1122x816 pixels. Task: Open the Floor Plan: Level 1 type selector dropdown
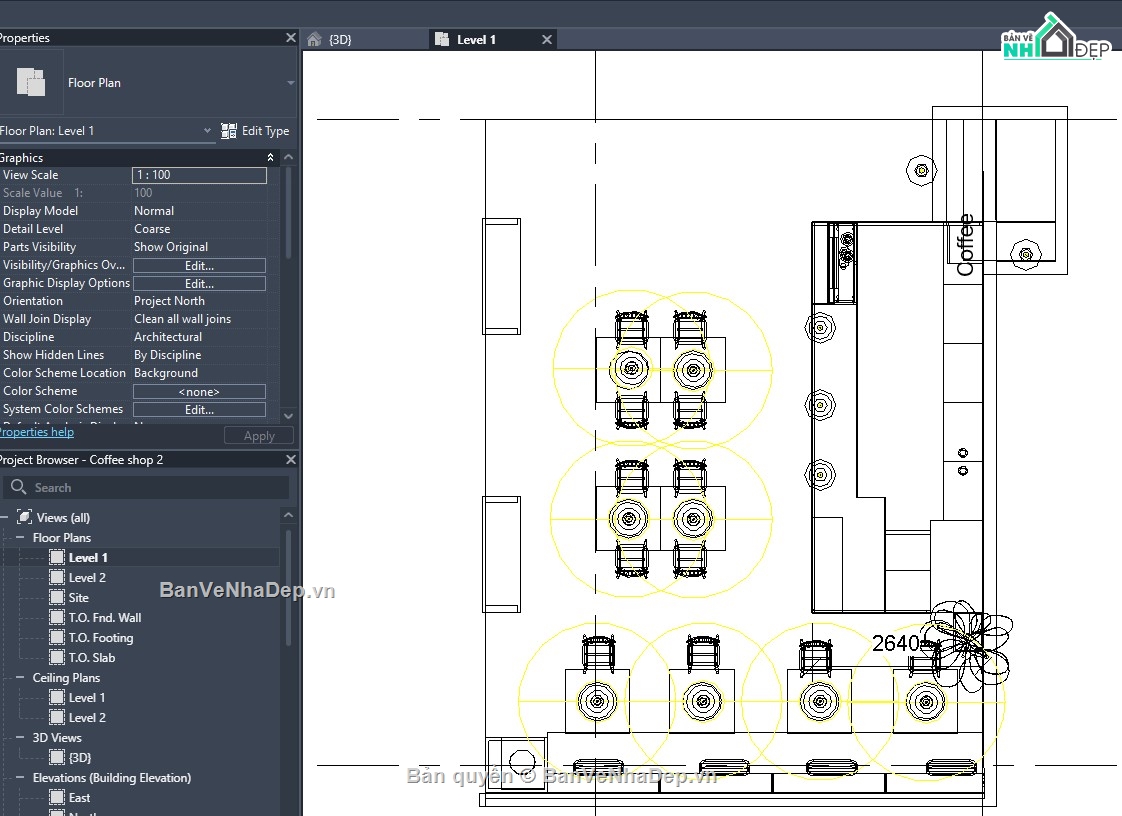tap(207, 130)
